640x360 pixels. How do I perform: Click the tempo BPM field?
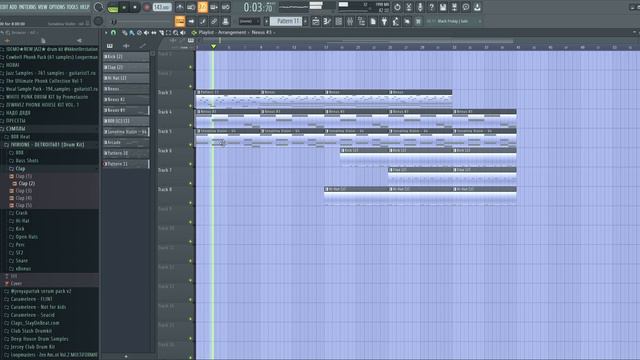coord(162,7)
